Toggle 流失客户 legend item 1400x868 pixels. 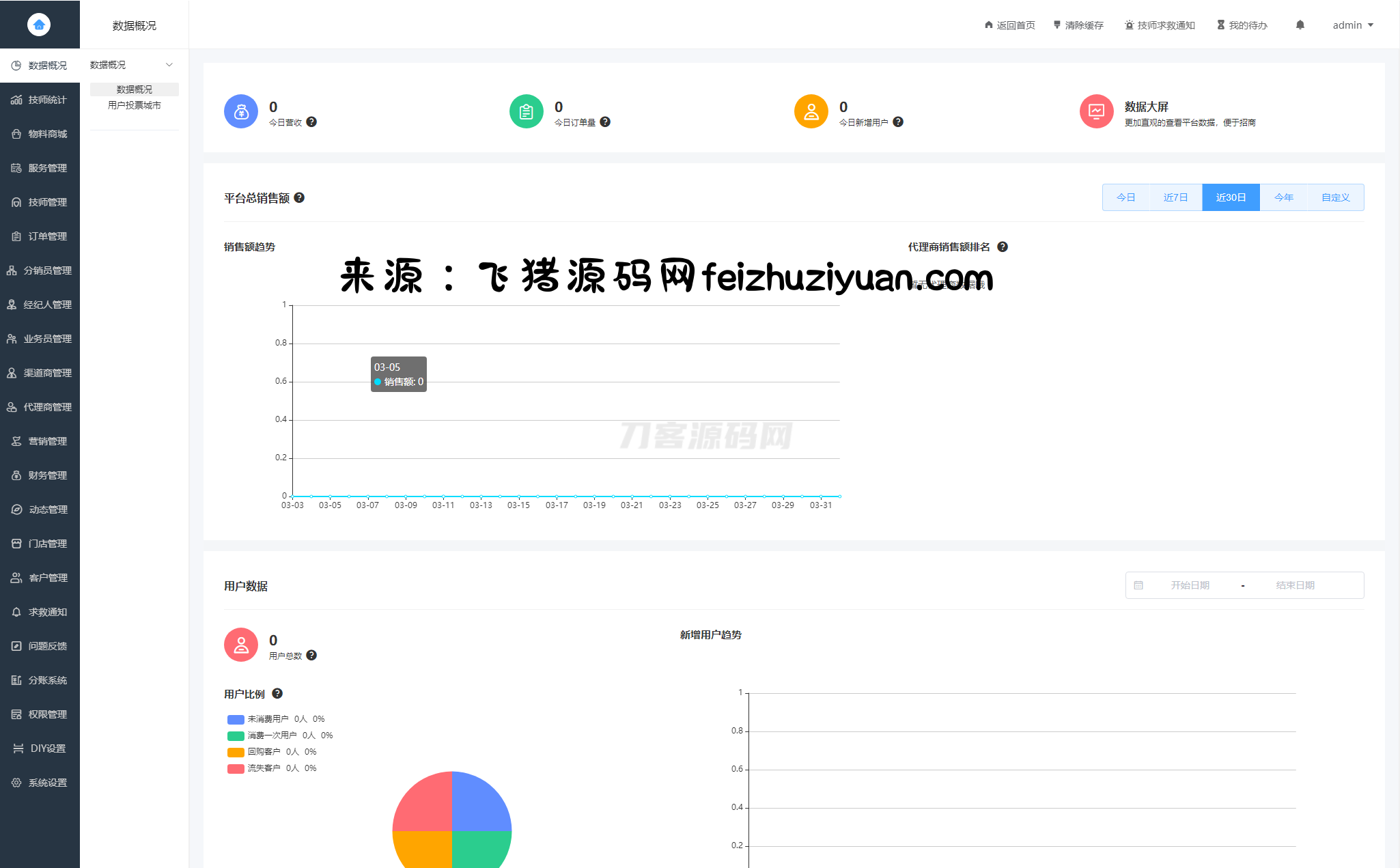coord(263,768)
